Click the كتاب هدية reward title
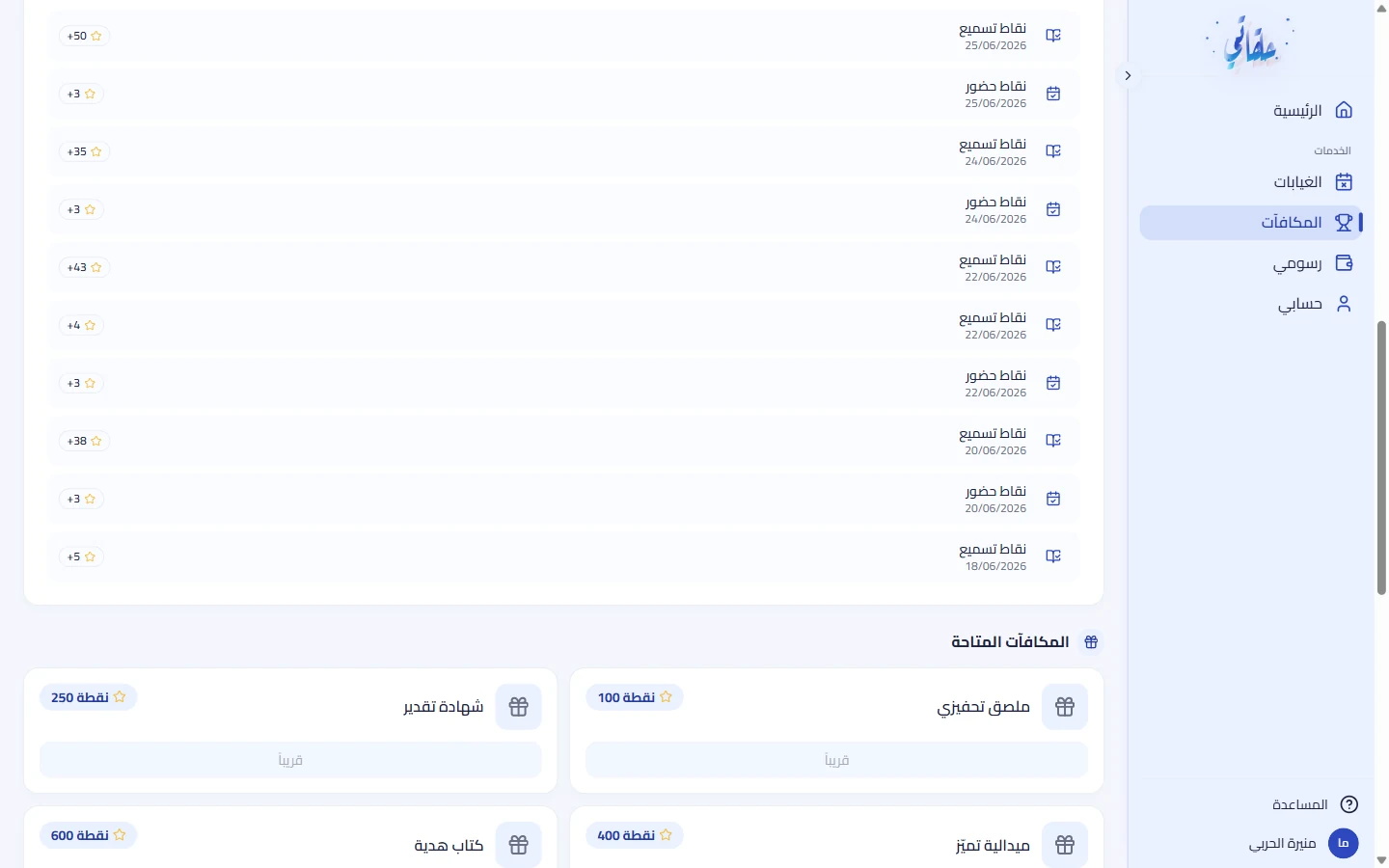 (x=449, y=845)
